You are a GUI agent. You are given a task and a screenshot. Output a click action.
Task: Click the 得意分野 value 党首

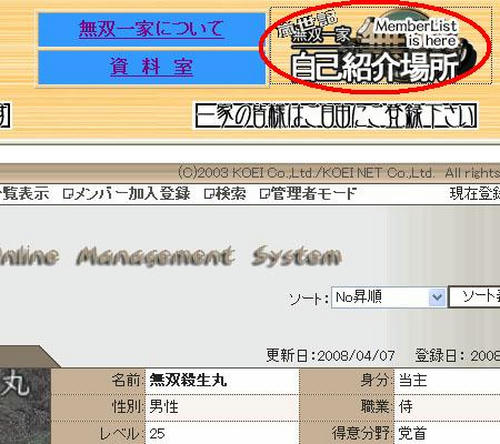(x=413, y=433)
